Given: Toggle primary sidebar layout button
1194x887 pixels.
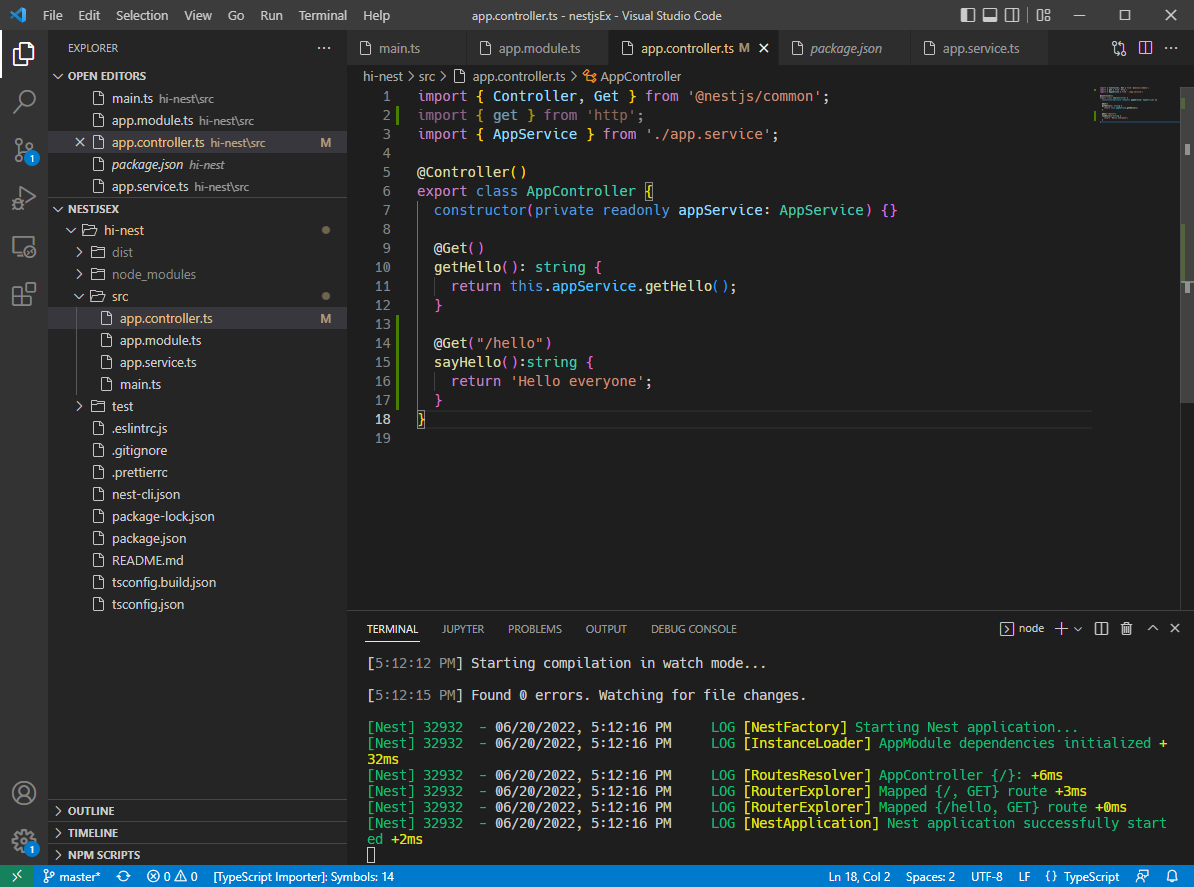Looking at the screenshot, I should [x=967, y=15].
